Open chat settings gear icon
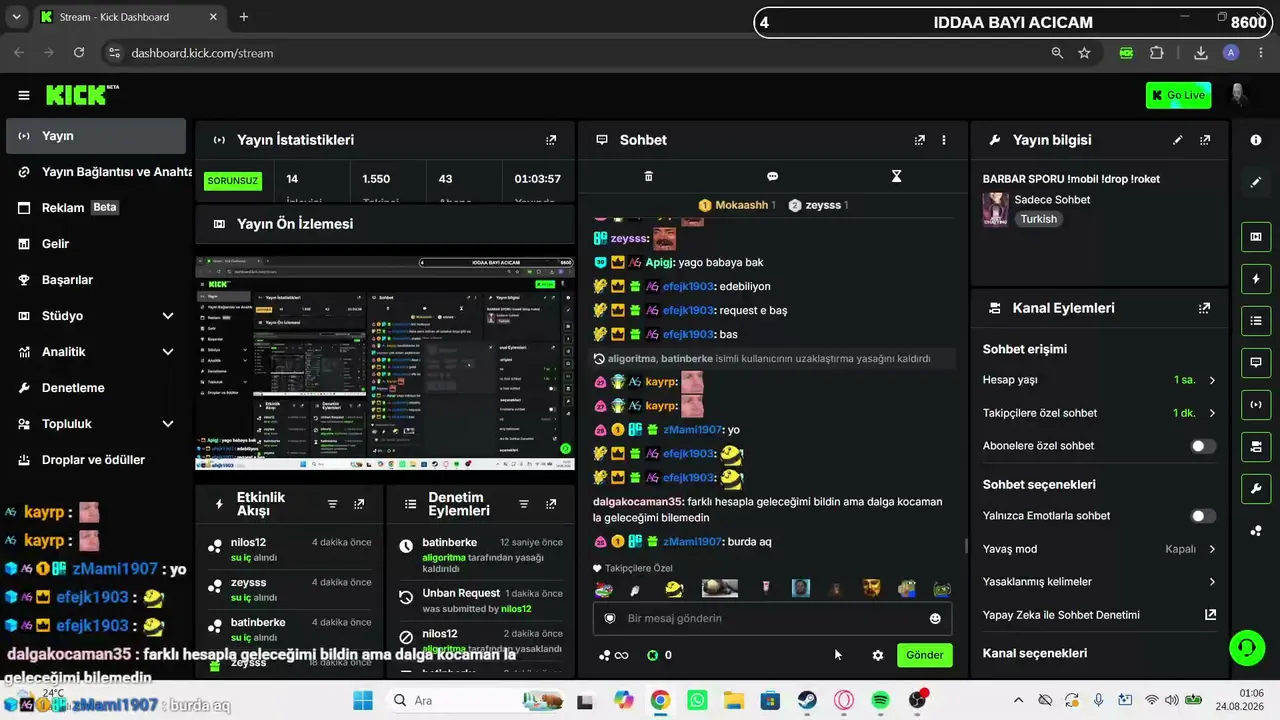 (878, 655)
